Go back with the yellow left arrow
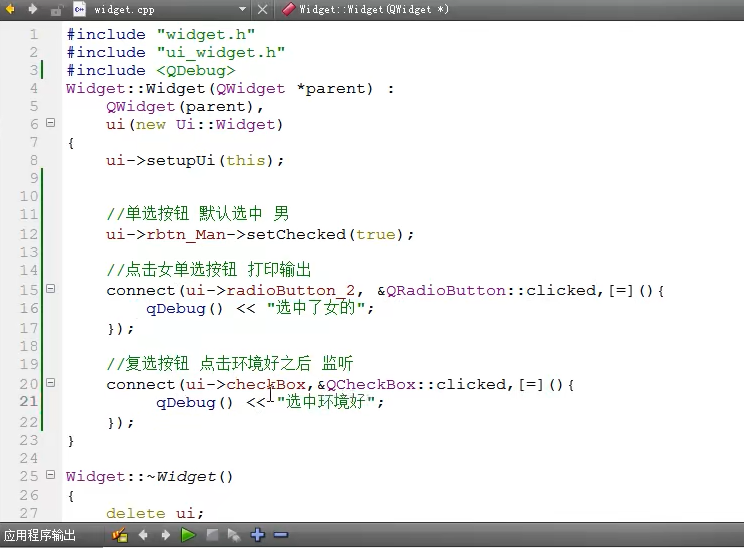 [10, 9]
